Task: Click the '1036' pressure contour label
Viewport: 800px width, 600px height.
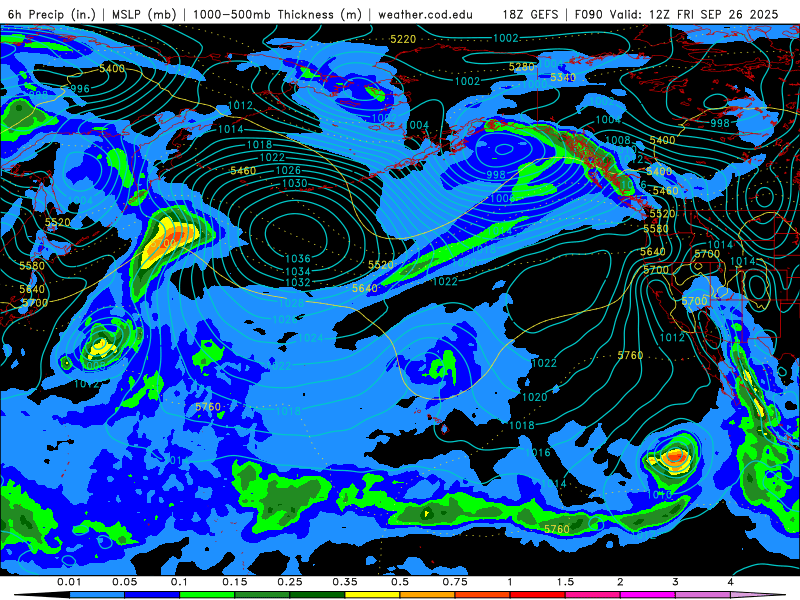Action: click(298, 259)
